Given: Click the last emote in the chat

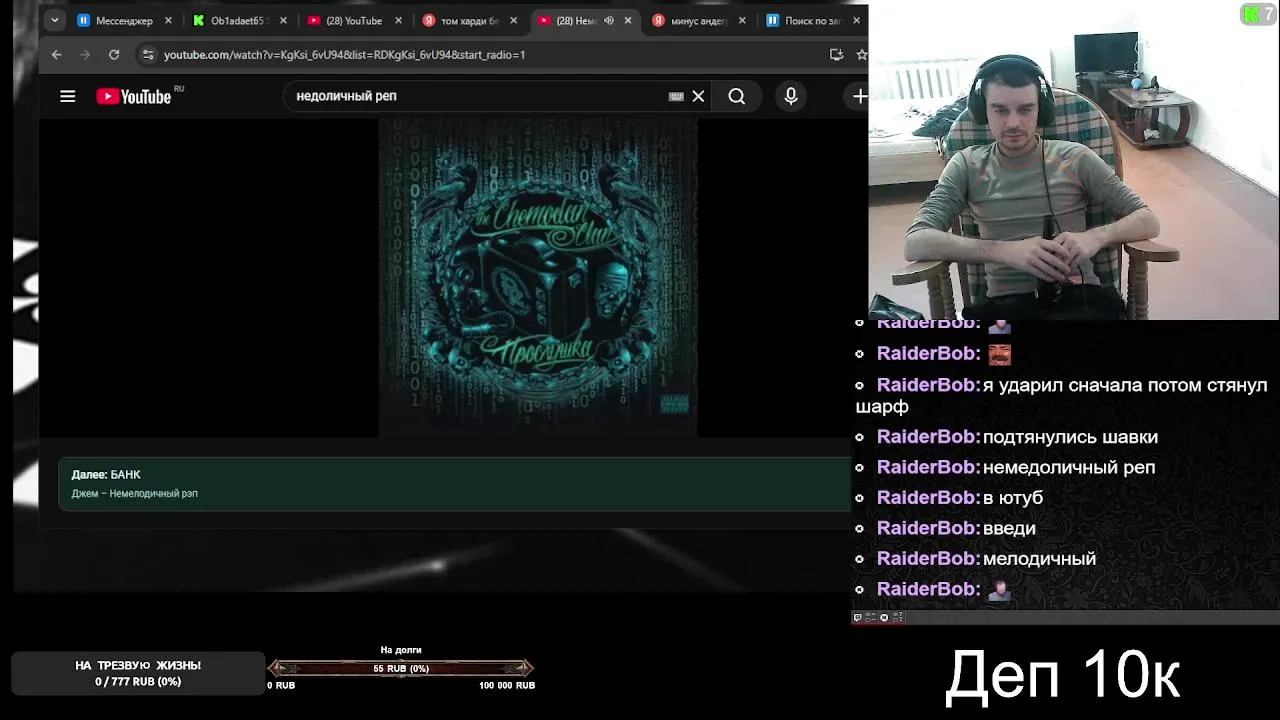Looking at the screenshot, I should click(x=999, y=590).
